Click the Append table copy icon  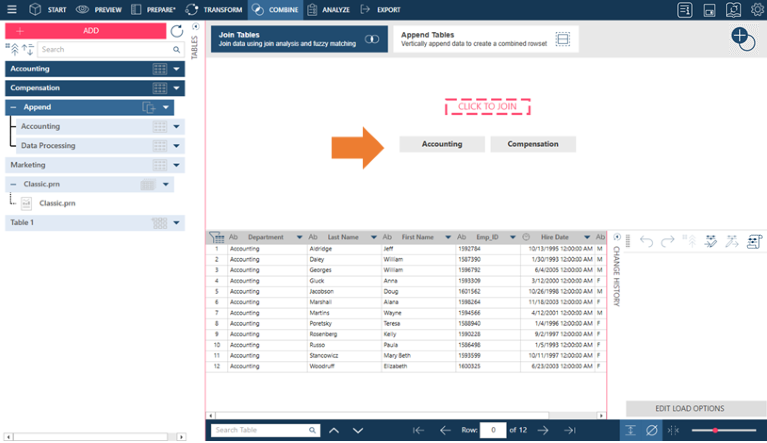pyautogui.click(x=149, y=108)
